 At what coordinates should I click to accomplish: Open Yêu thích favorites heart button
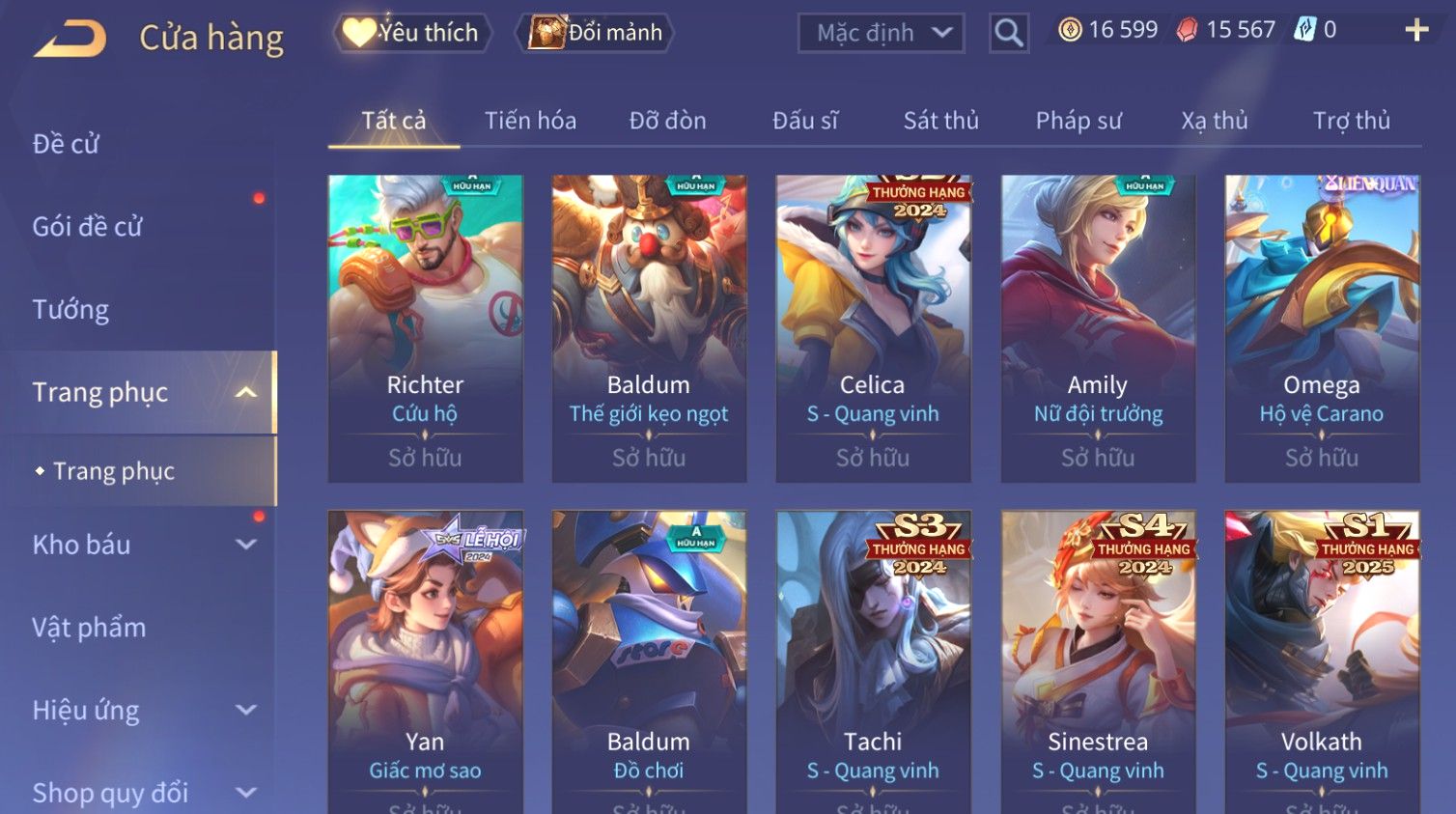pos(412,33)
